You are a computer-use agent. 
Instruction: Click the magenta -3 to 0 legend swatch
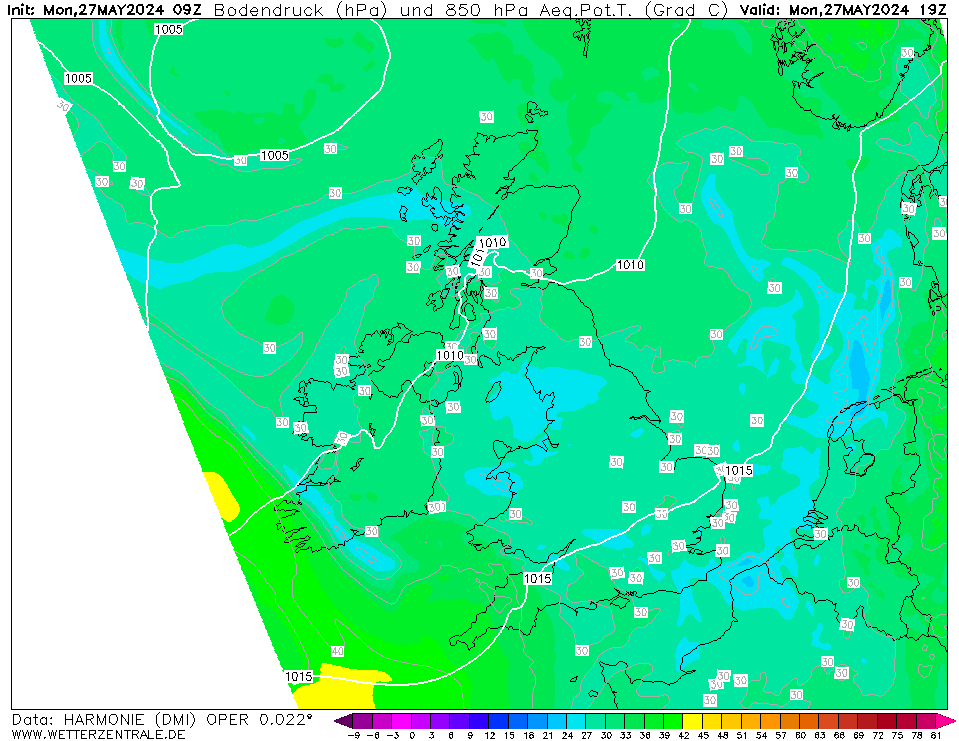[x=402, y=720]
